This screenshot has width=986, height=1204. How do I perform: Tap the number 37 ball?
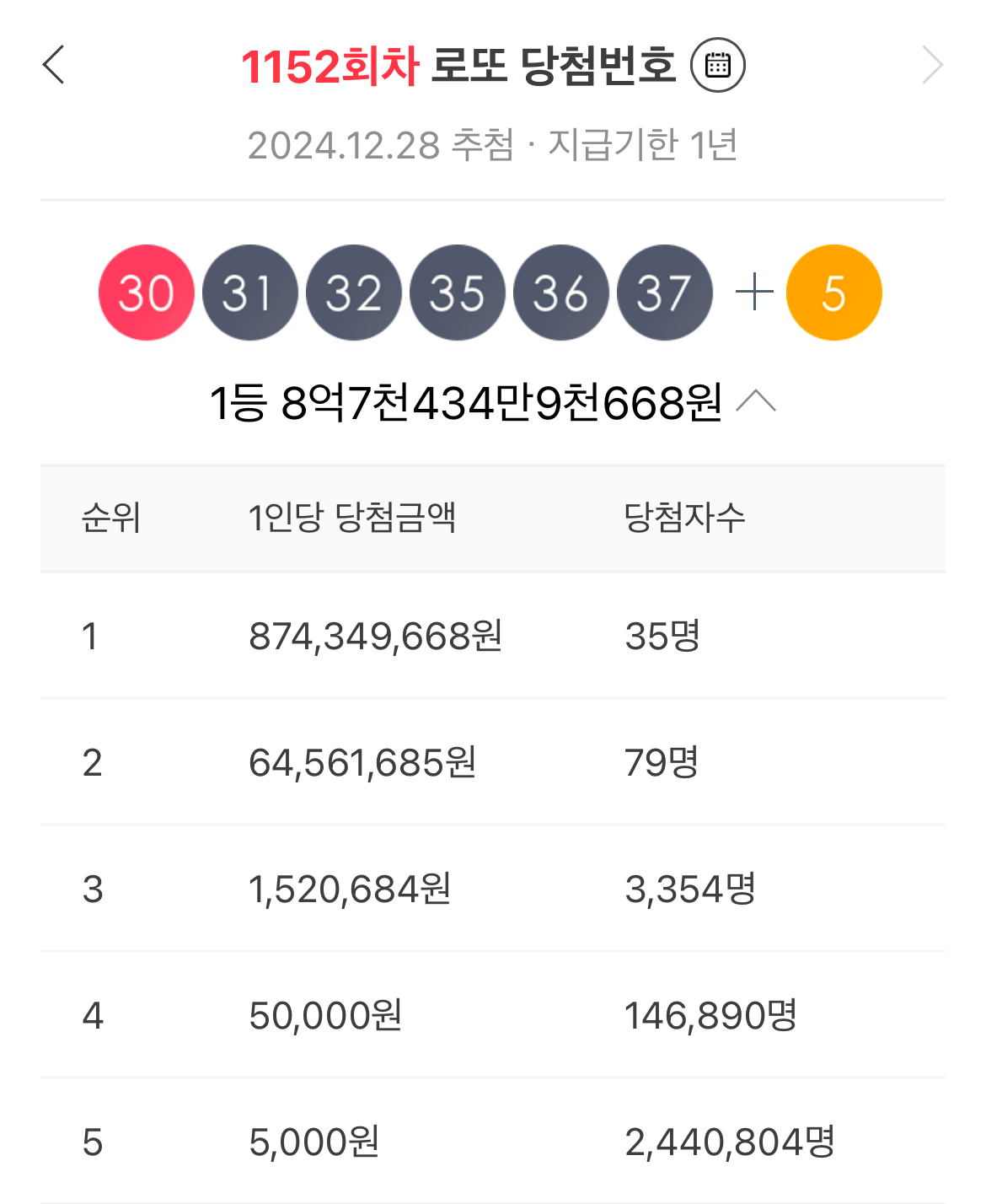[x=665, y=293]
